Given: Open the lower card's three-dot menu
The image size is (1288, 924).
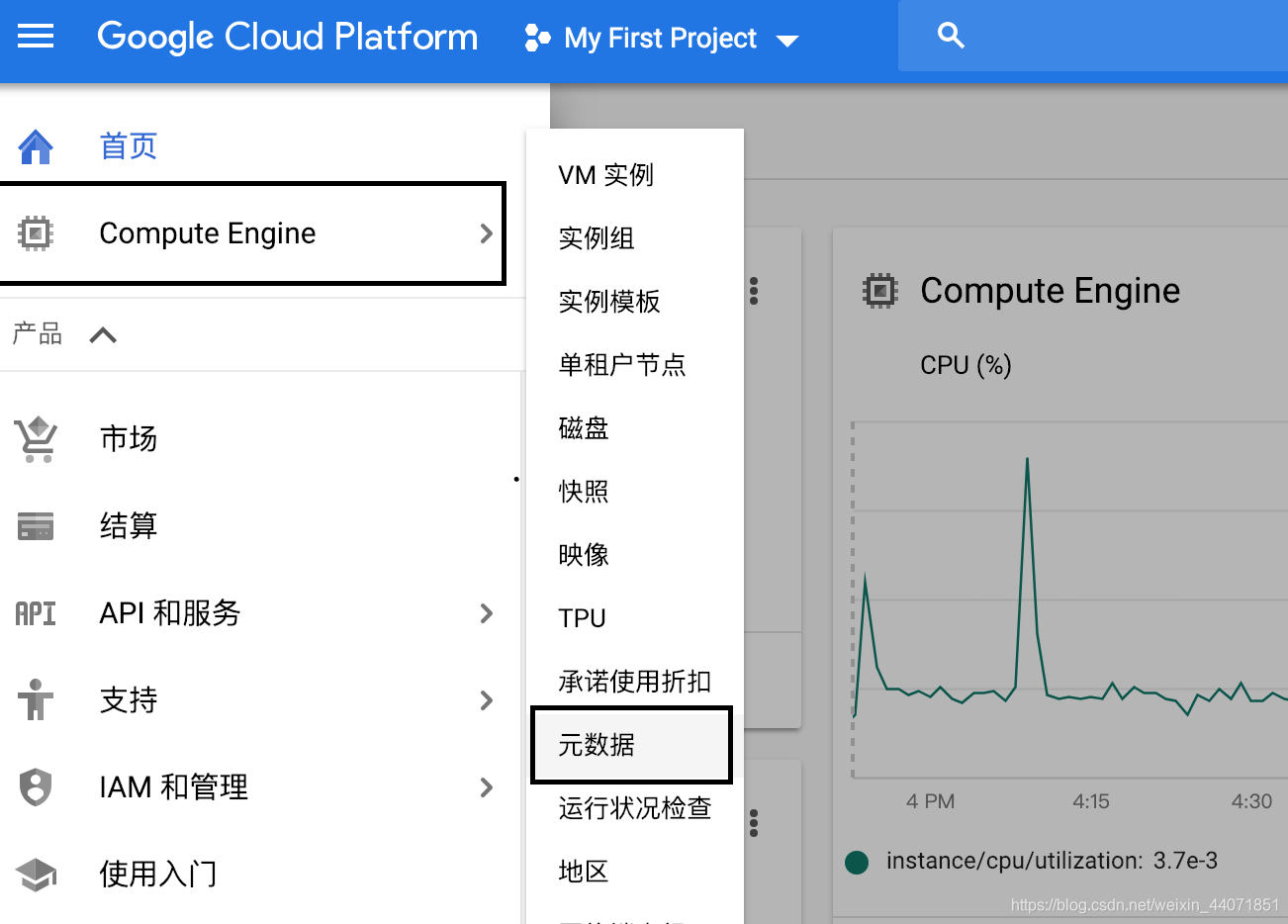Looking at the screenshot, I should (x=754, y=823).
